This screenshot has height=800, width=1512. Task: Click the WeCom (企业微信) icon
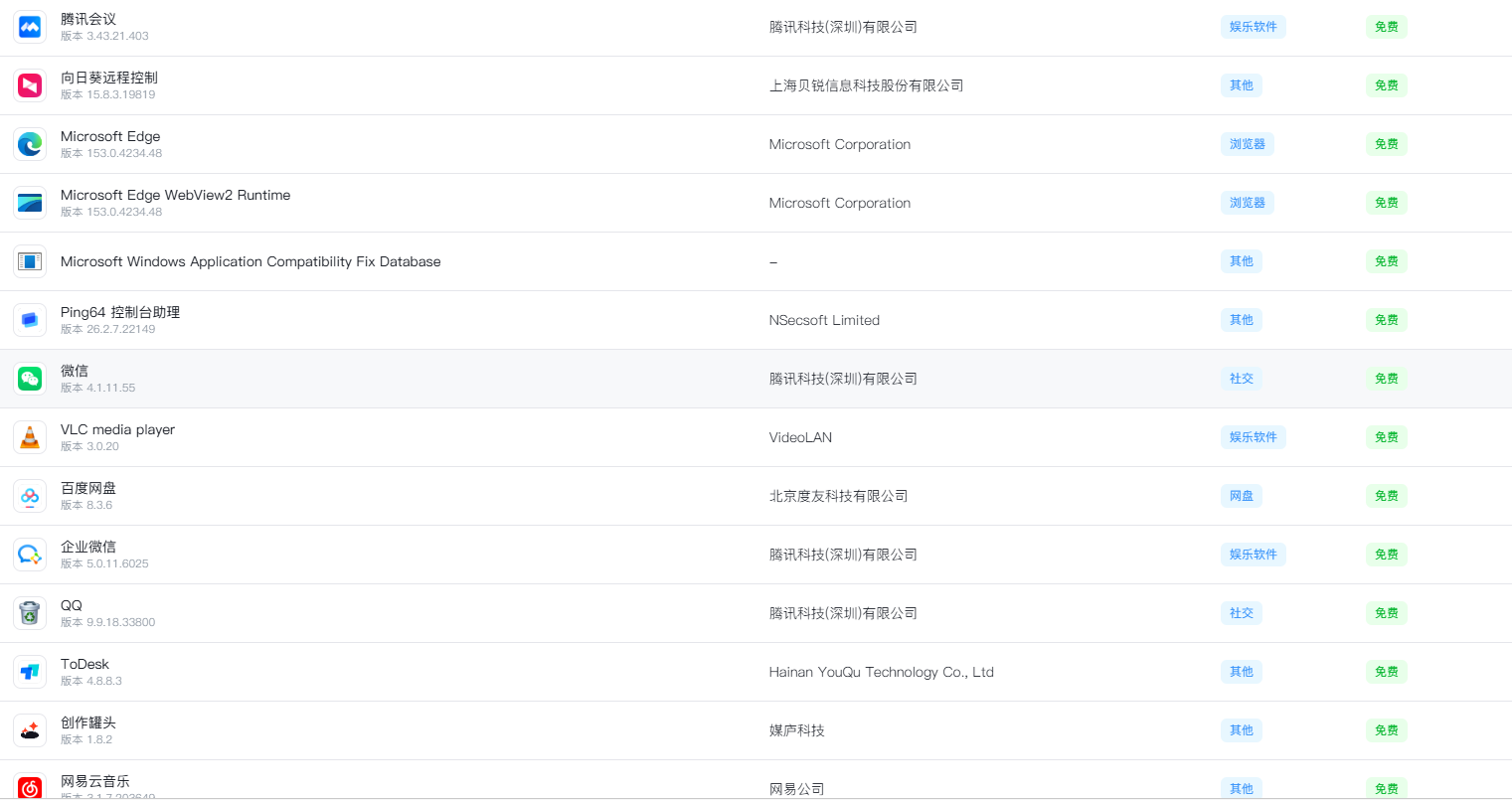point(30,555)
